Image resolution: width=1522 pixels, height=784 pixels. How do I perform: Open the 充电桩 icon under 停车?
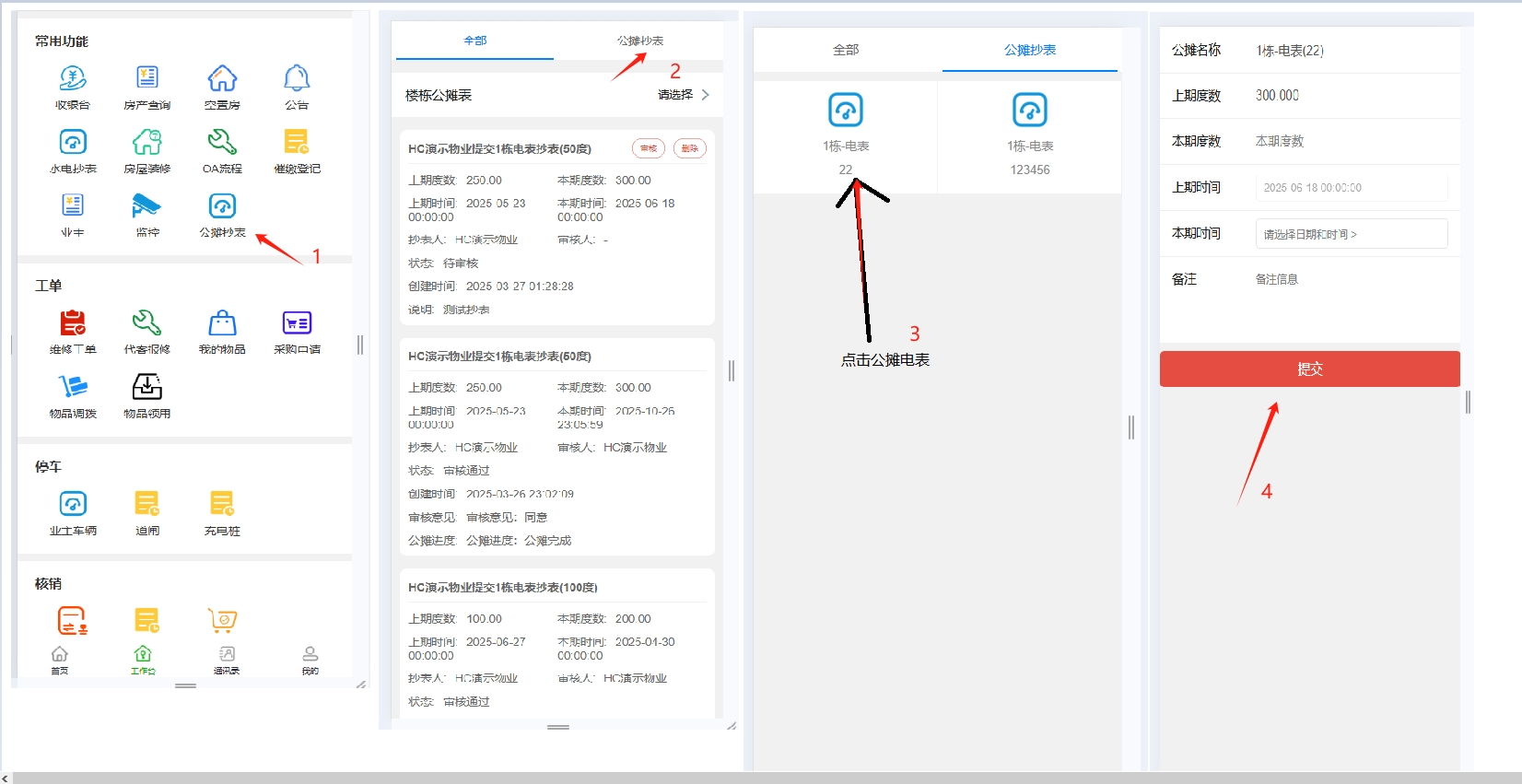(222, 505)
